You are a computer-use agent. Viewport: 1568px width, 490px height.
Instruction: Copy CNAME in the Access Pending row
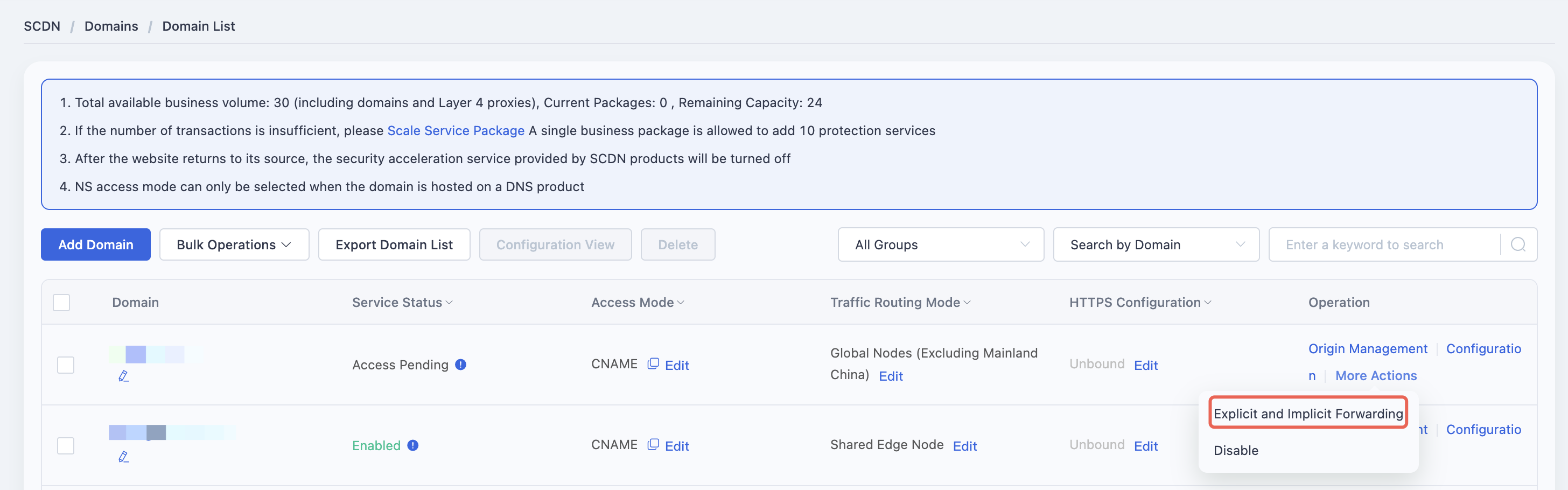click(653, 364)
